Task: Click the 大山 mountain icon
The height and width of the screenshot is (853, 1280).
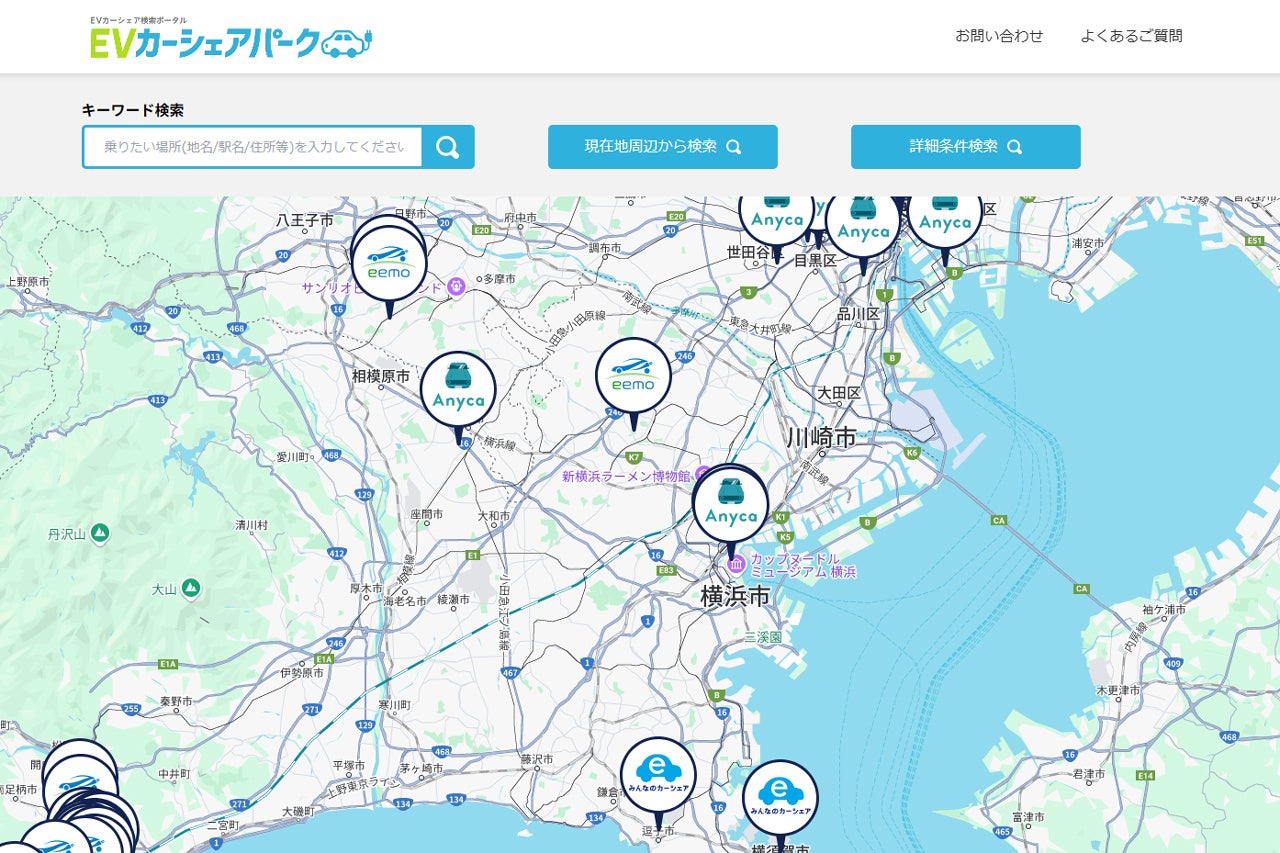Action: pyautogui.click(x=190, y=588)
